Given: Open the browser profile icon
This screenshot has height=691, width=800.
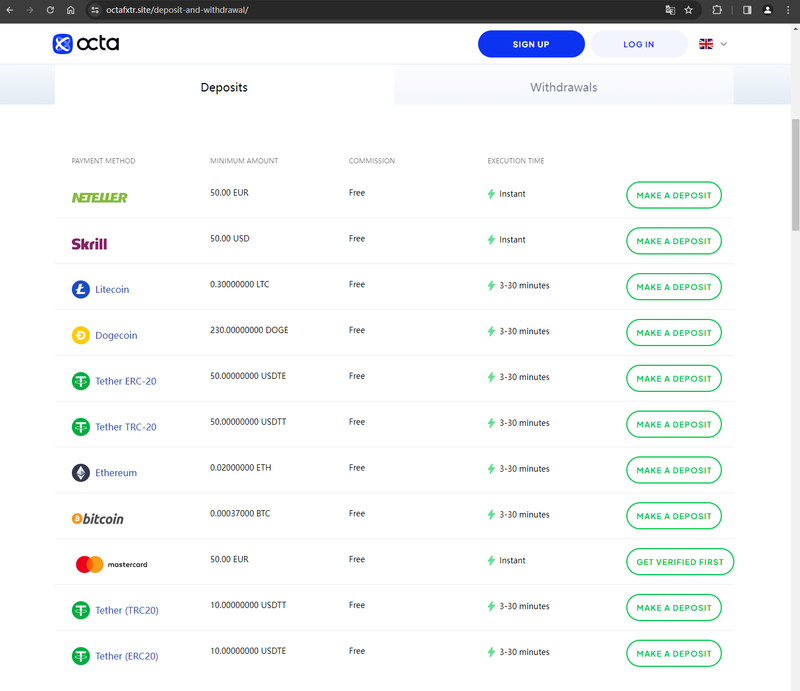Looking at the screenshot, I should pyautogui.click(x=767, y=10).
